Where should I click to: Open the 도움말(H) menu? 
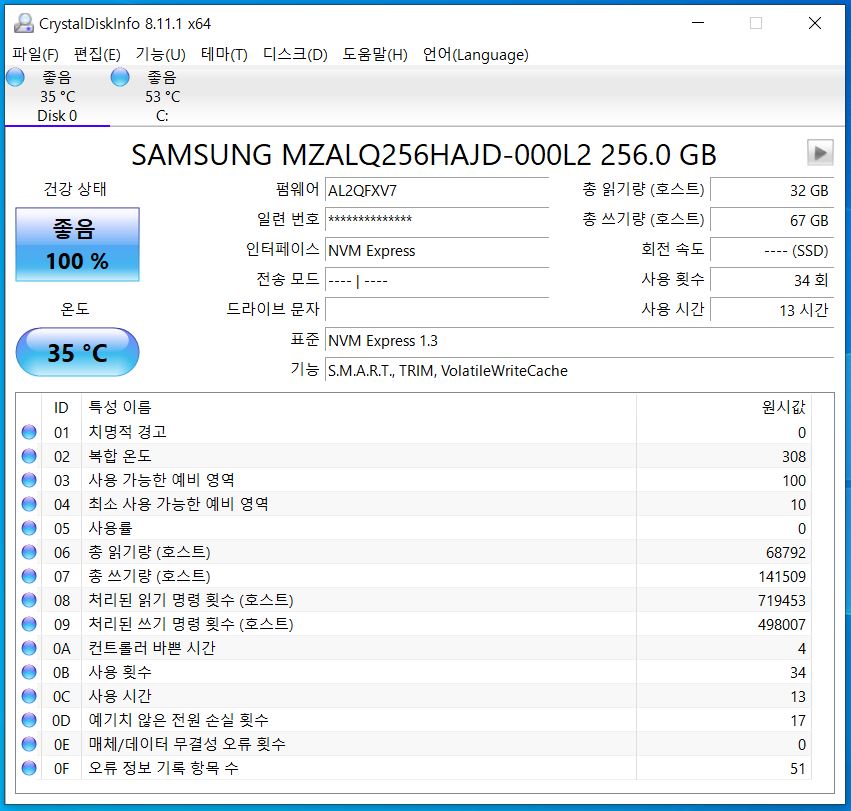pyautogui.click(x=375, y=54)
